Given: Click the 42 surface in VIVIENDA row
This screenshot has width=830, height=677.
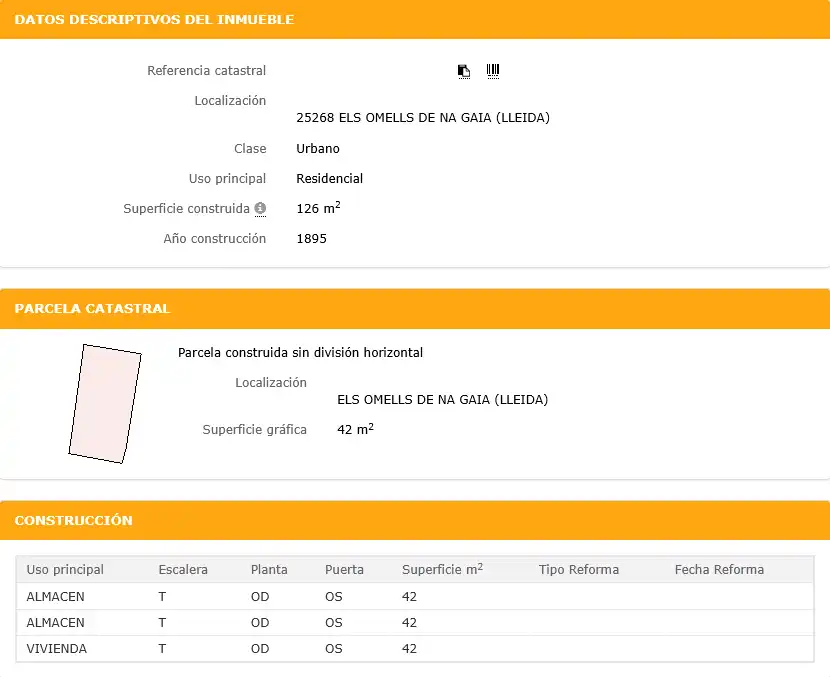Looking at the screenshot, I should pyautogui.click(x=409, y=648).
